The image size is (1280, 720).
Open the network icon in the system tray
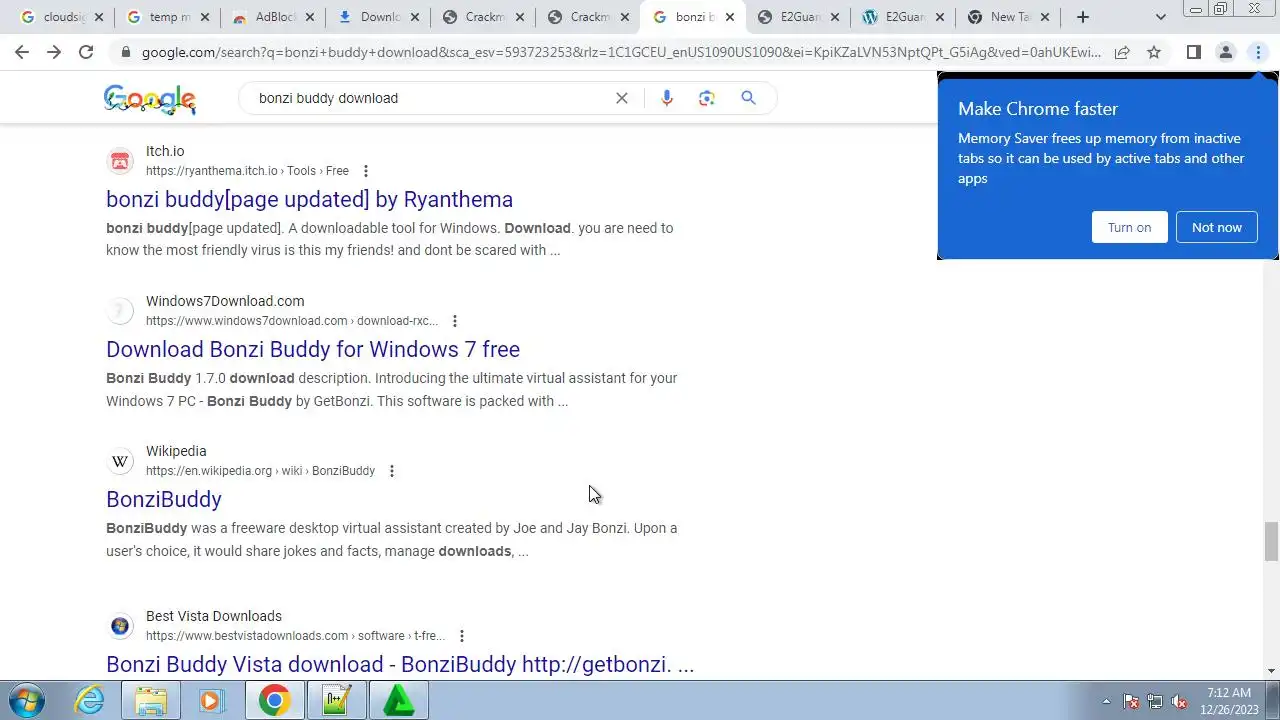click(1155, 701)
